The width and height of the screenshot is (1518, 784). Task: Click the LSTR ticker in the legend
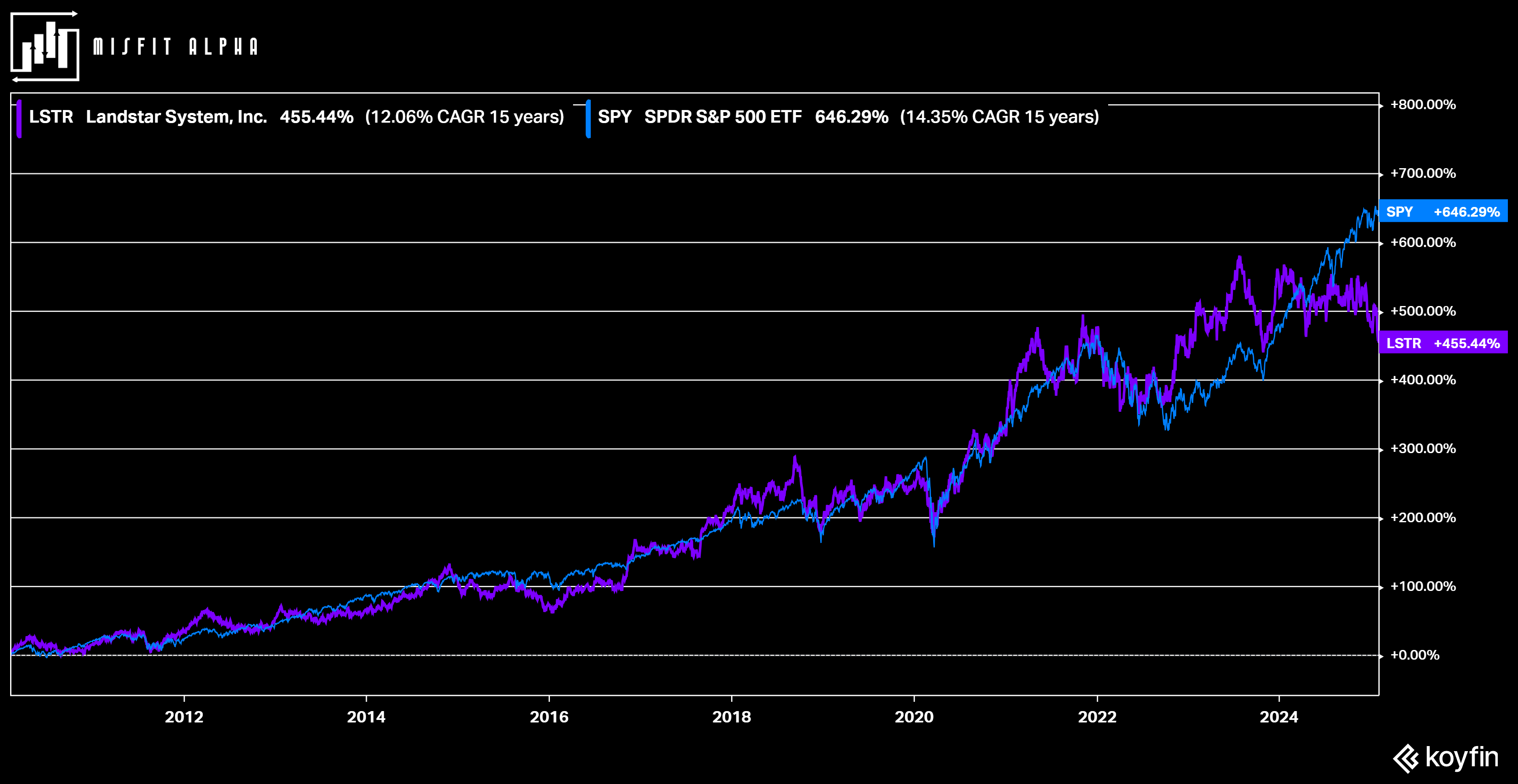click(51, 117)
